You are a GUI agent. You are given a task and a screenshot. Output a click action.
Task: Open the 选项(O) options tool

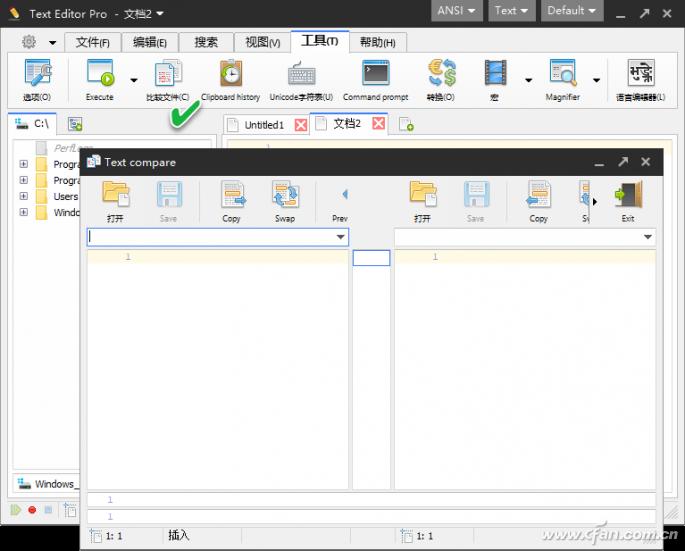pyautogui.click(x=37, y=80)
